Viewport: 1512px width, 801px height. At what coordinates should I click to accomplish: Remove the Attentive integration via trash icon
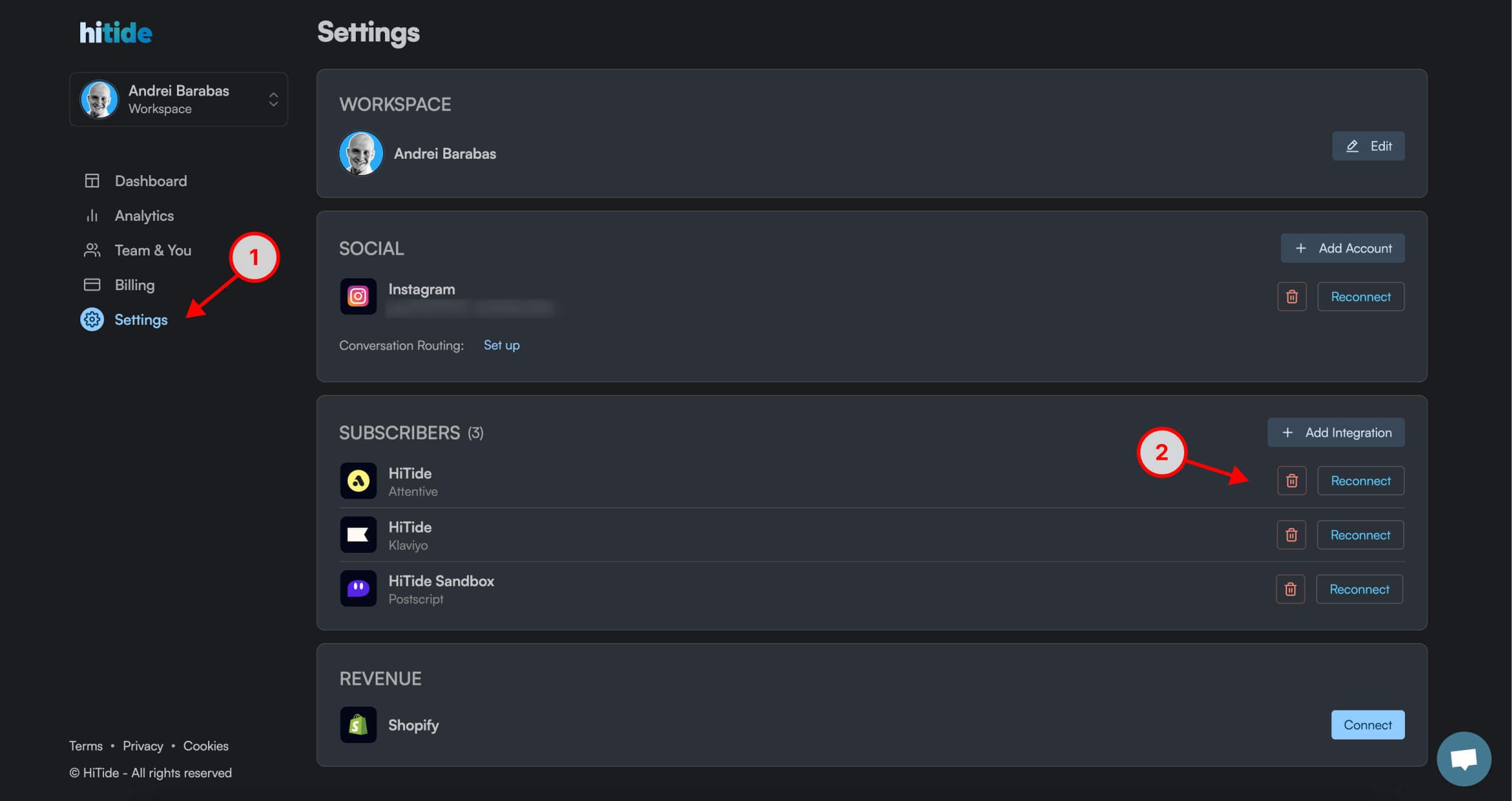tap(1292, 481)
